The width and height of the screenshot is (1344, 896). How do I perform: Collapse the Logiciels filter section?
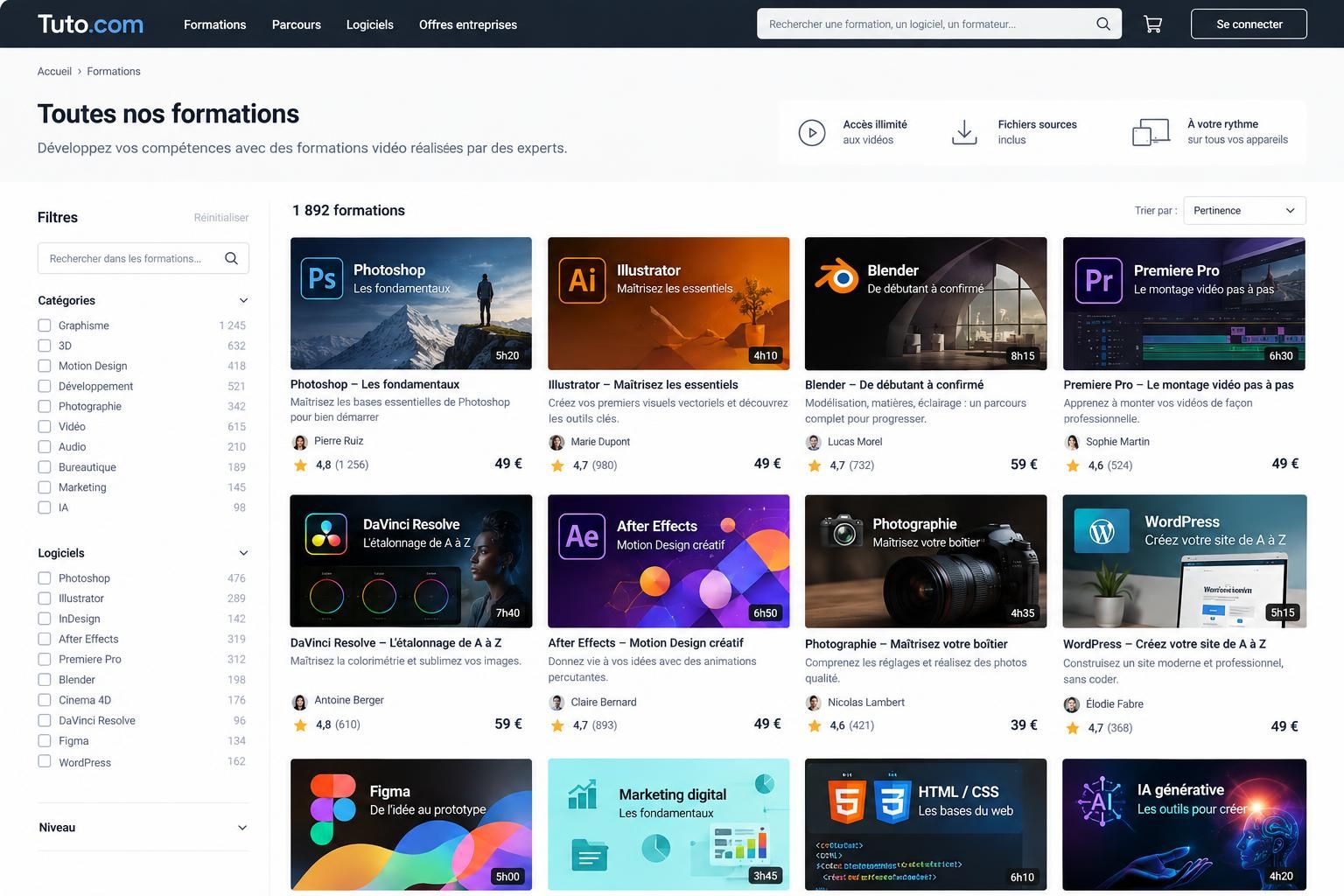(x=243, y=553)
